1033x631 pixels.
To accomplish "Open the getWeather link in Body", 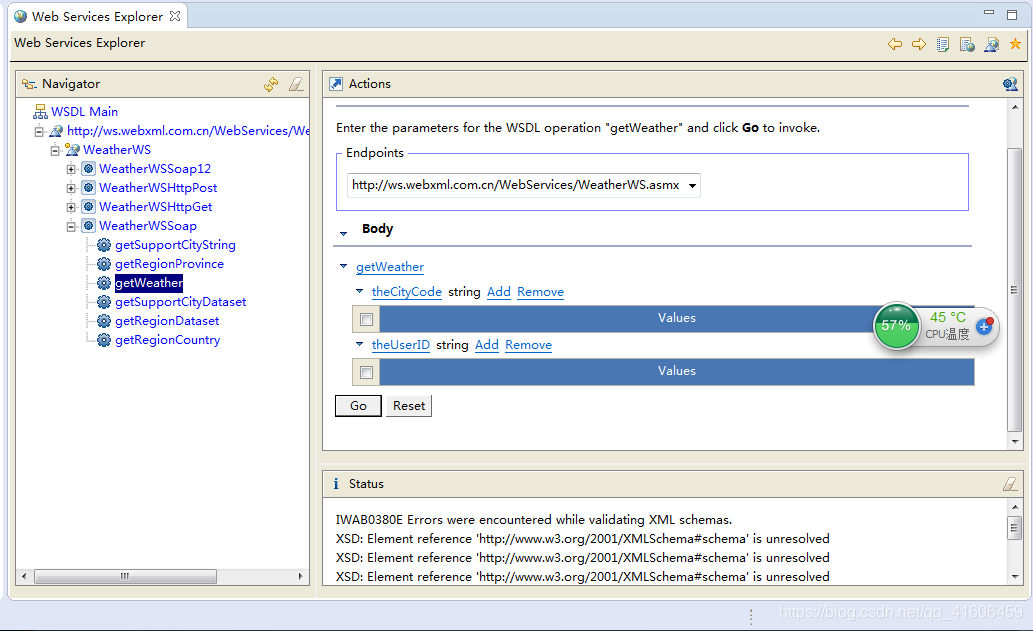I will pyautogui.click(x=390, y=267).
